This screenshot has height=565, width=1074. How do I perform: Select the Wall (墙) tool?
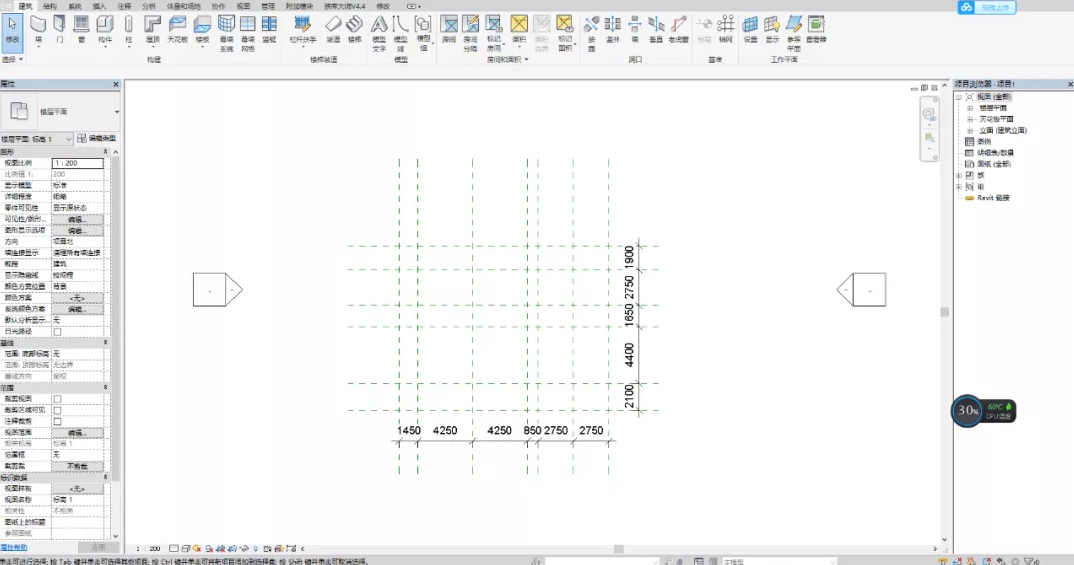coord(38,31)
